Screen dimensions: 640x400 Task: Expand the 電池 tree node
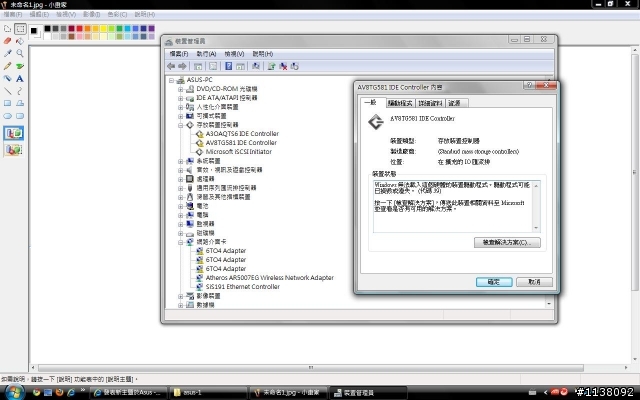coord(180,206)
